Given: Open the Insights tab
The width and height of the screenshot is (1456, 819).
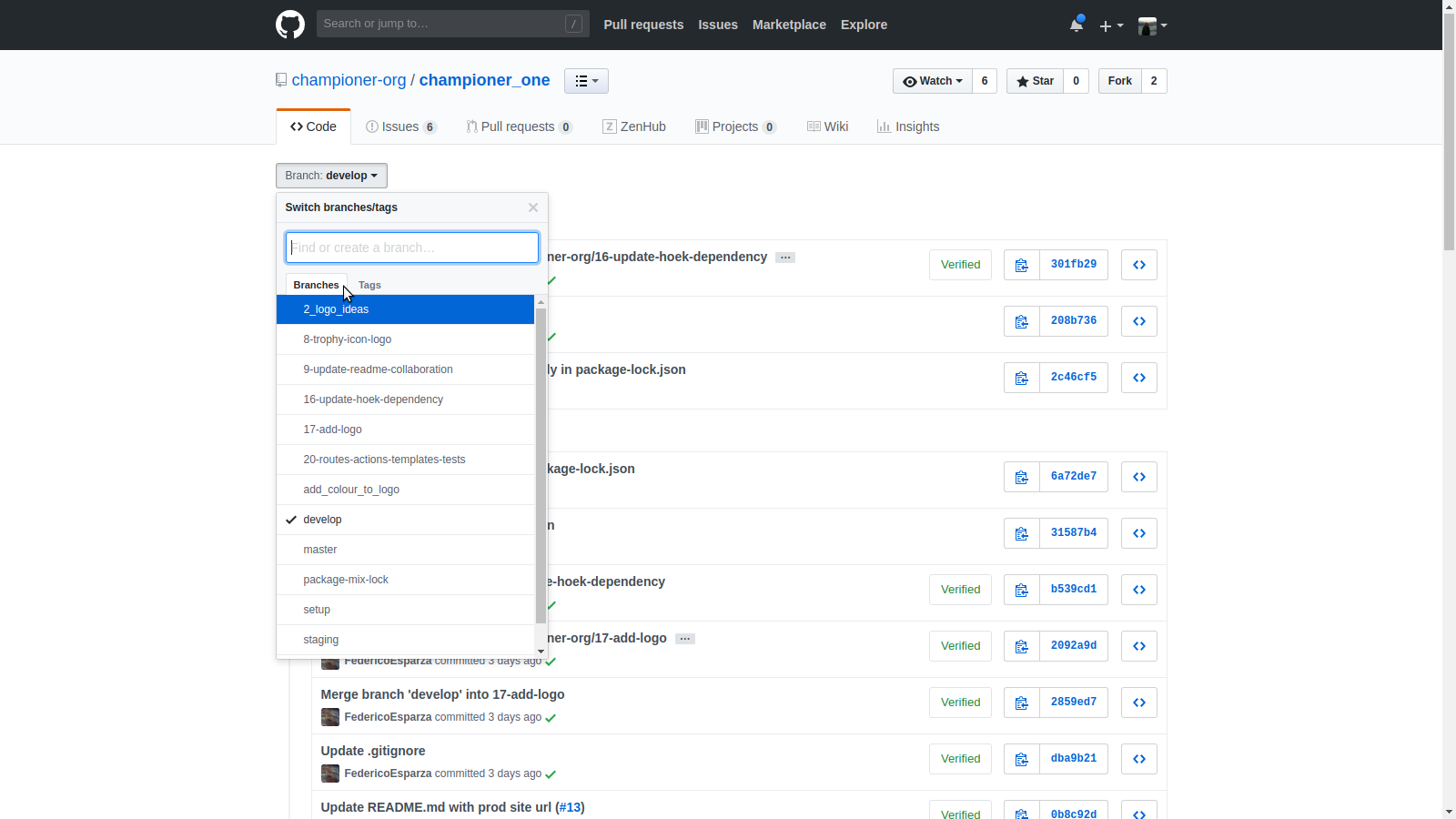Looking at the screenshot, I should coord(908,126).
